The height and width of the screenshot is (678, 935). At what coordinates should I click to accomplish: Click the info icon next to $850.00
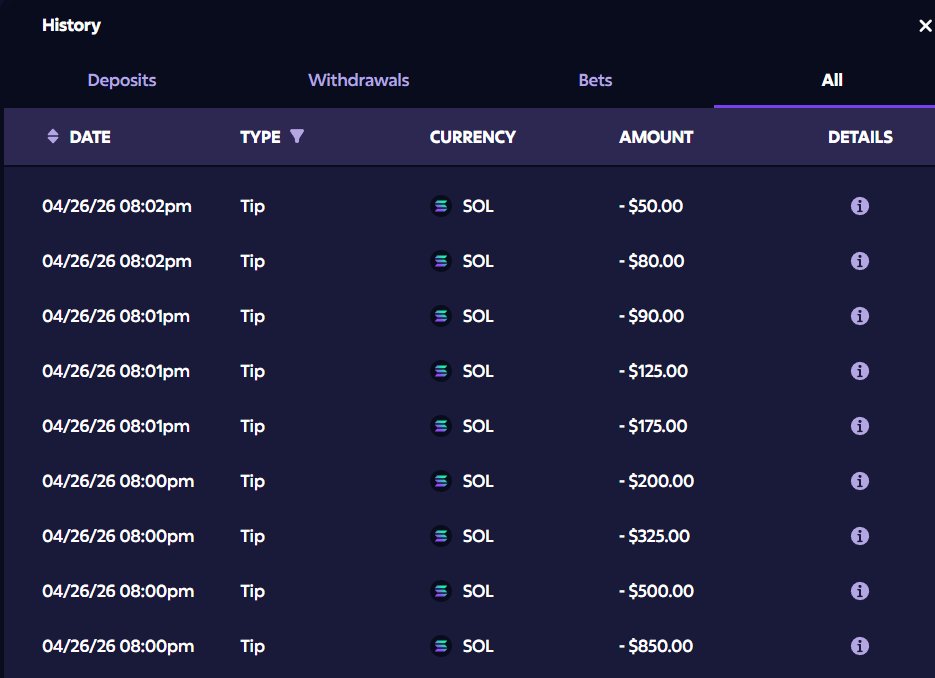(x=859, y=646)
